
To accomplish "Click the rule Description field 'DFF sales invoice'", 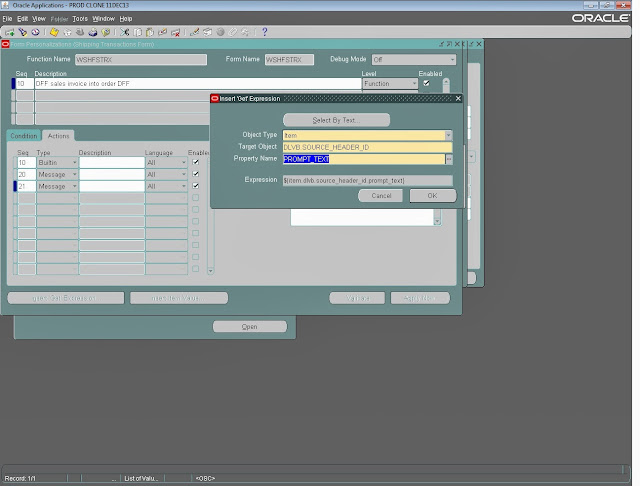I will pos(198,83).
